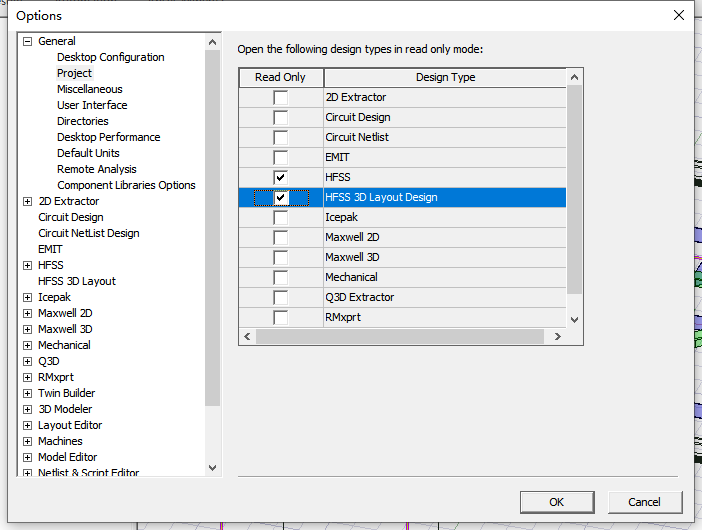The height and width of the screenshot is (530, 702).
Task: Expand the Model Editor tree node
Action: click(x=28, y=457)
